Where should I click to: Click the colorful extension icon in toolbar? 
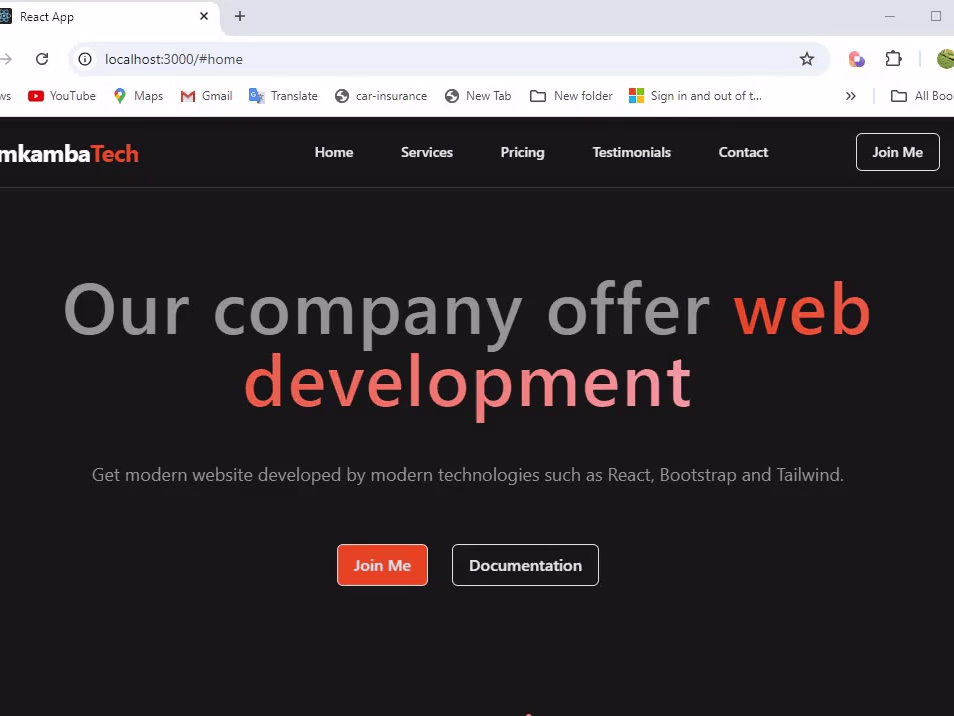click(856, 59)
